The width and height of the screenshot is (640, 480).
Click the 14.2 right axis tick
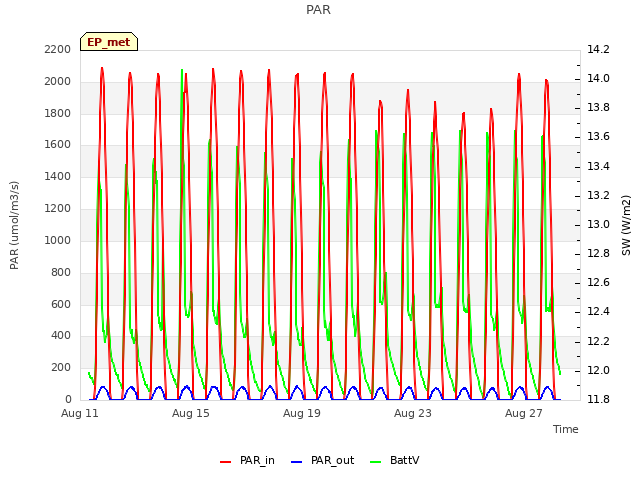tap(598, 49)
